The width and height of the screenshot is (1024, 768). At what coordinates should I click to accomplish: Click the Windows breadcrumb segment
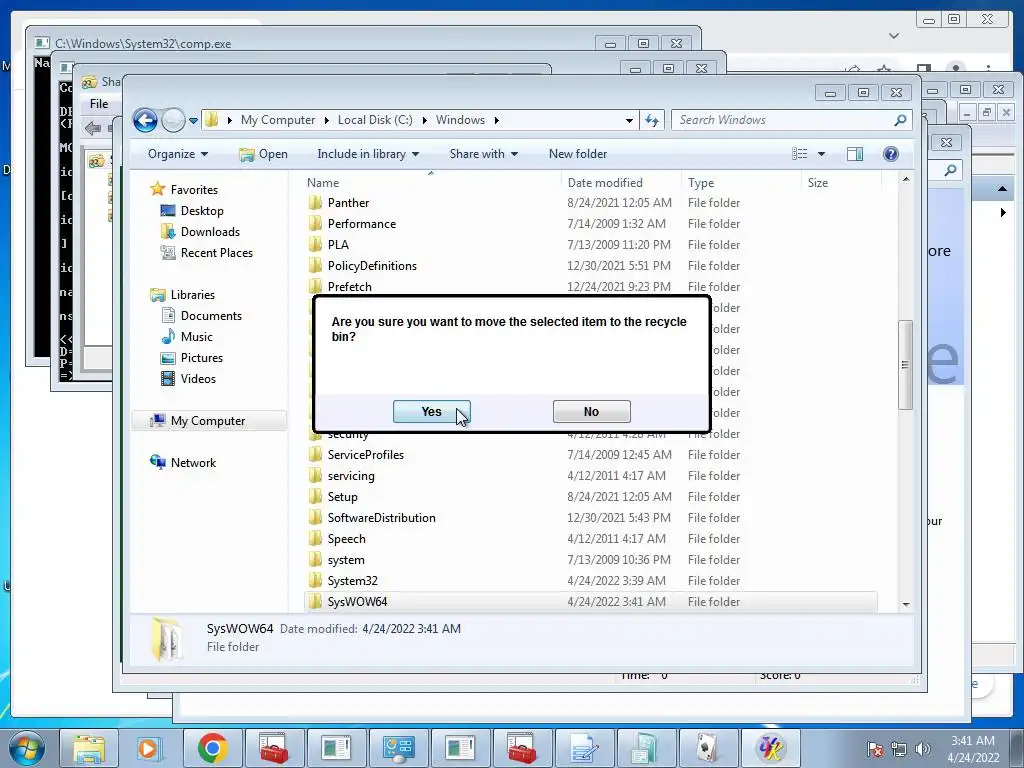coord(460,120)
